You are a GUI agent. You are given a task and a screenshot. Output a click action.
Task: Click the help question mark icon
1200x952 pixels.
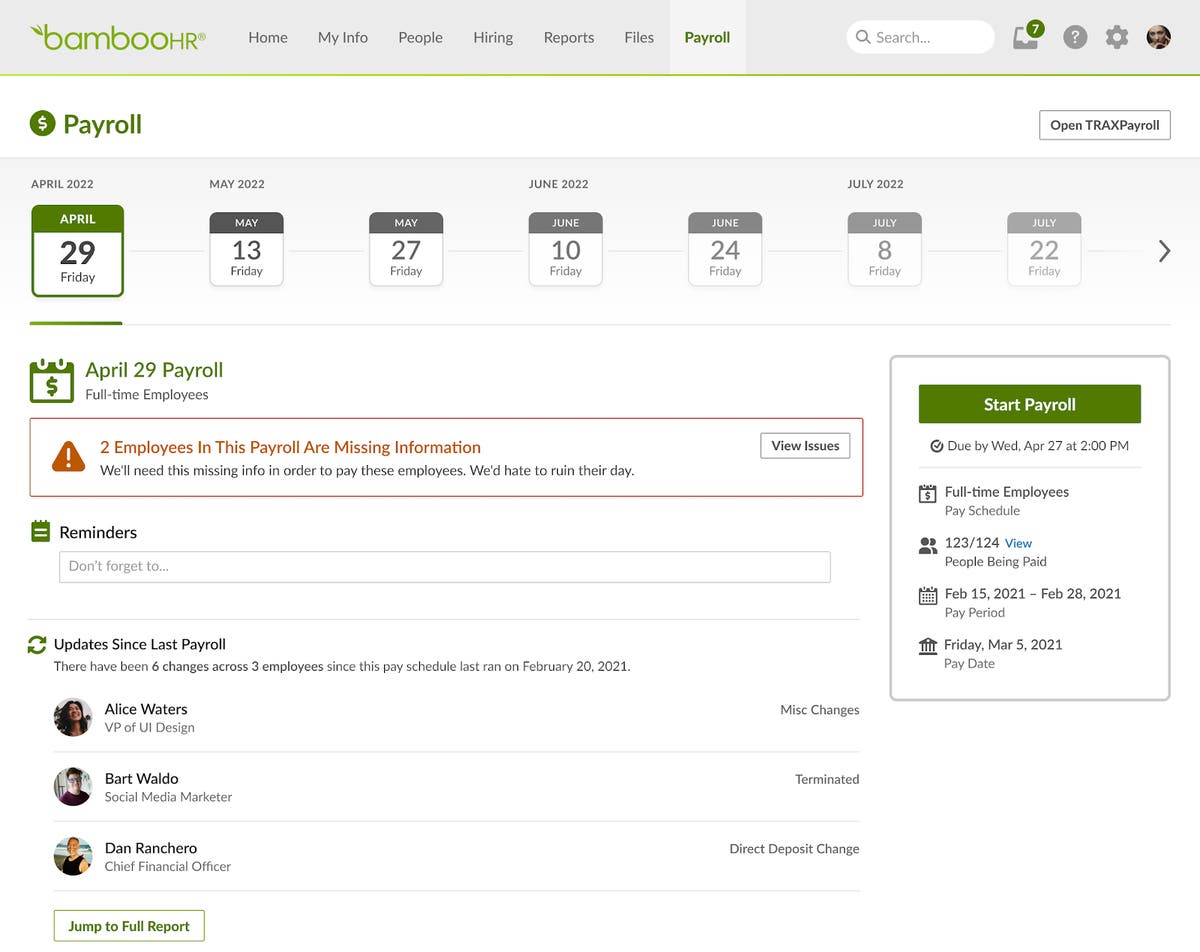(1075, 37)
